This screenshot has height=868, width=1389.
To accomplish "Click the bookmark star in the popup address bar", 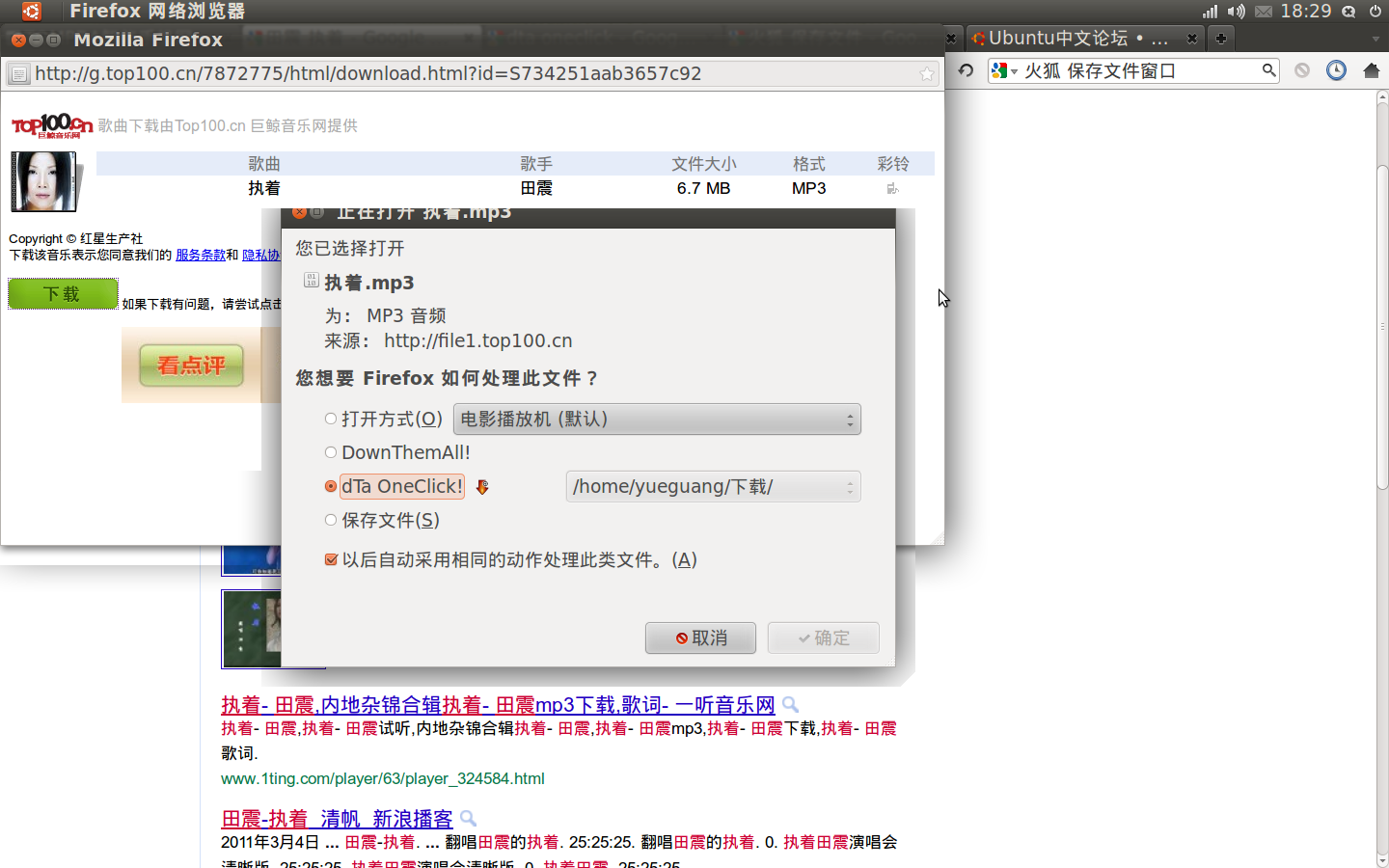I will [927, 74].
